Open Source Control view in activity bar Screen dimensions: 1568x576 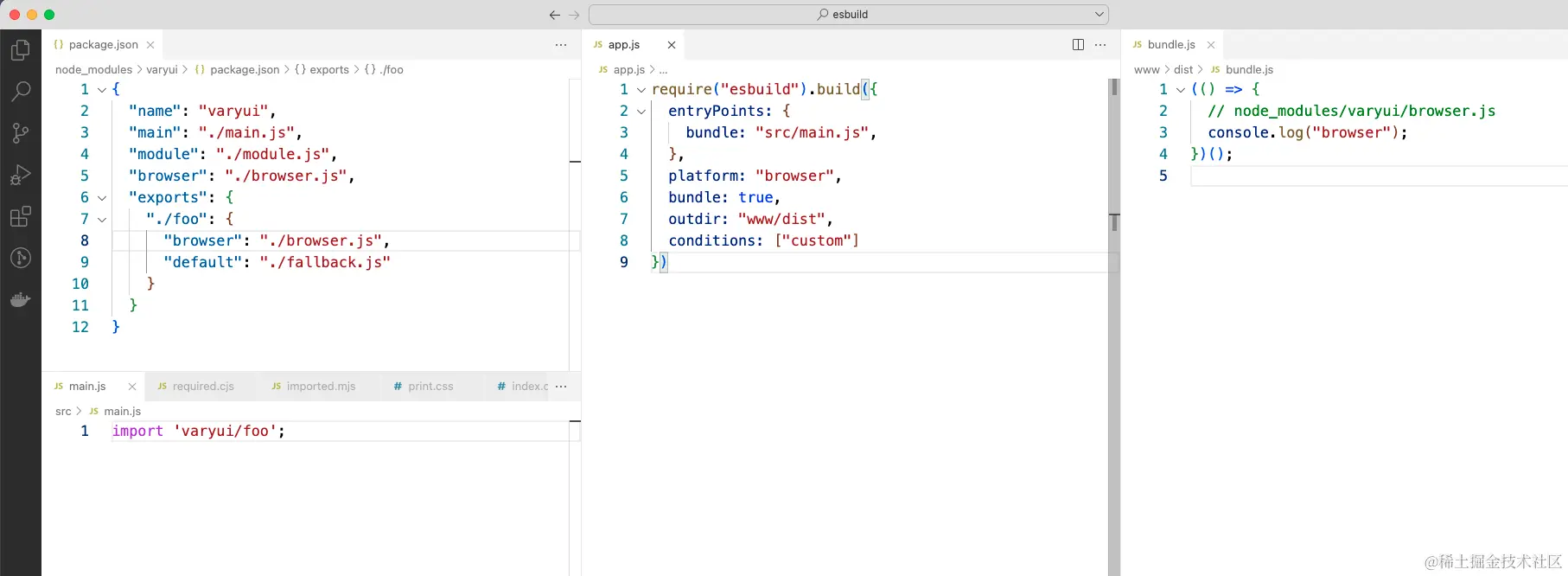[x=21, y=133]
